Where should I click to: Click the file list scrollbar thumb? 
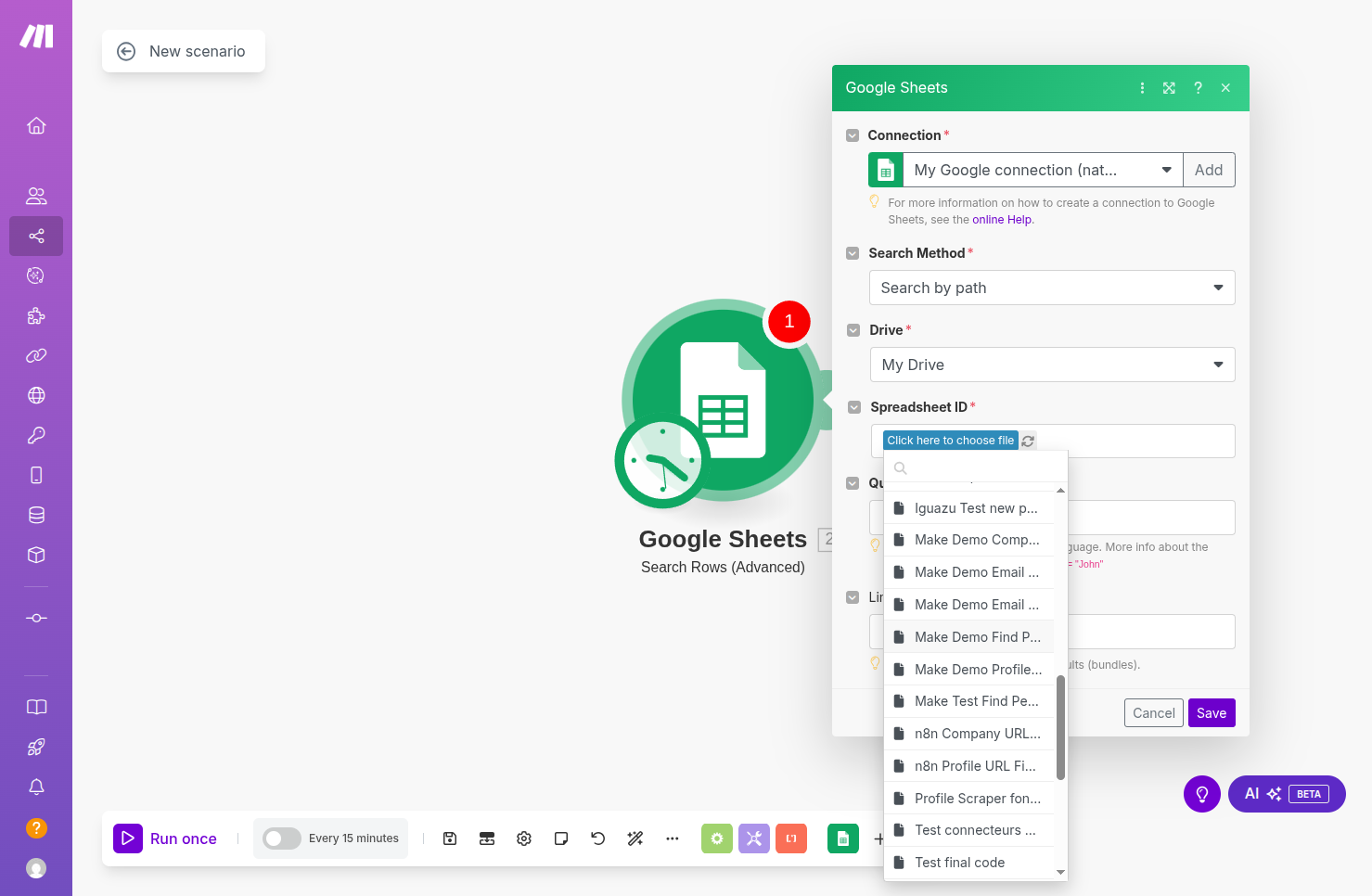pos(1060,728)
